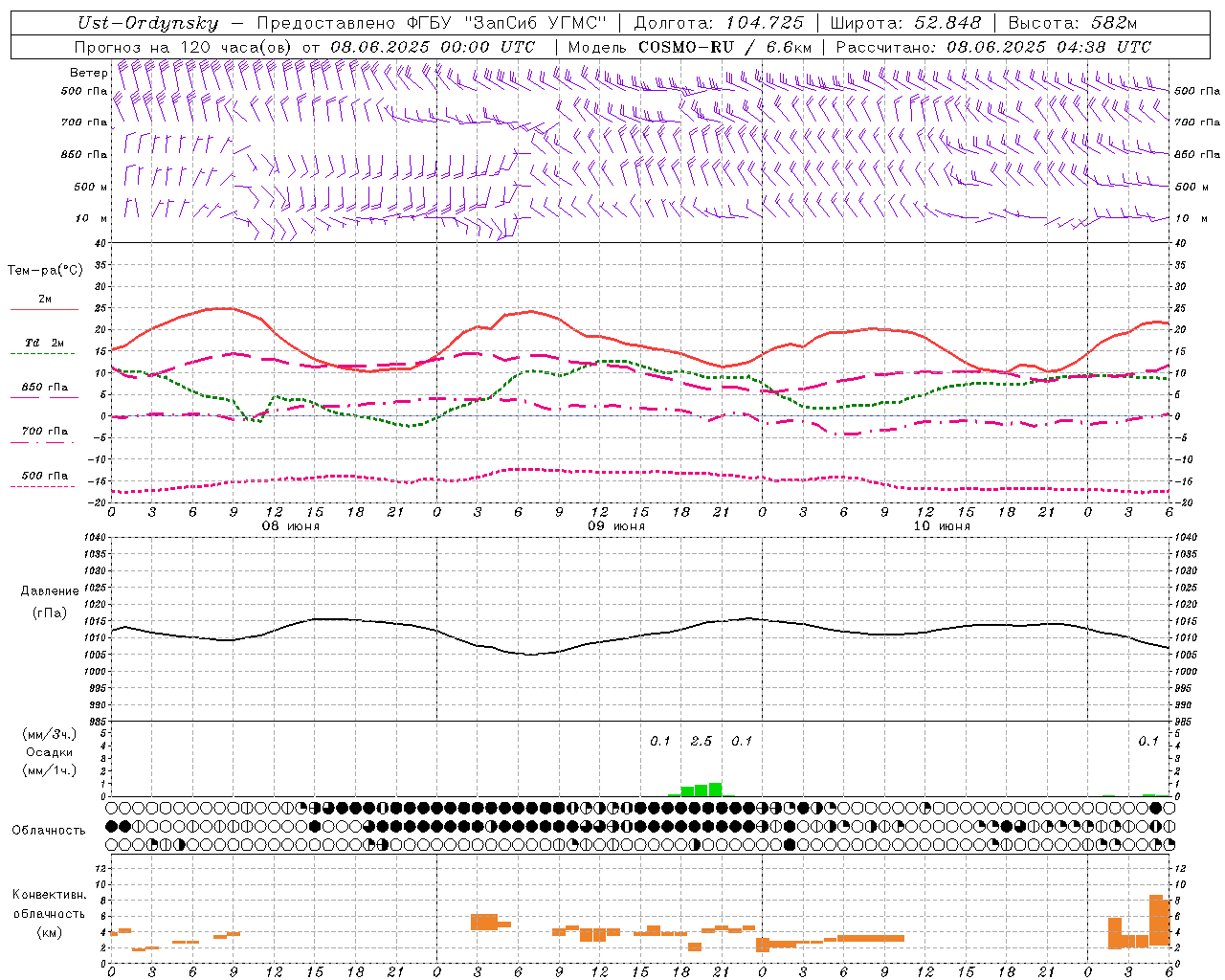Viewport: 1225px width, 980px height.
Task: Click the "500 м" wind level label on left
Action: pyautogui.click(x=91, y=187)
